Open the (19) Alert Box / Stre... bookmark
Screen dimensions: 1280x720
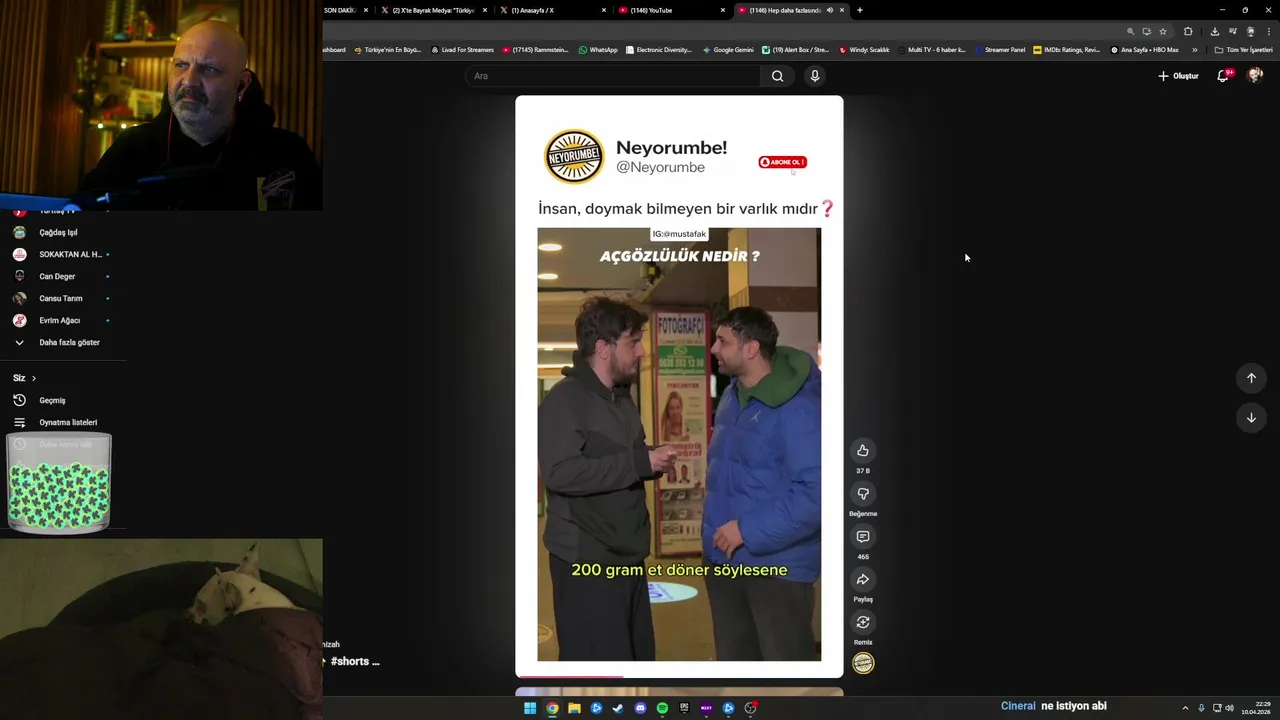(x=796, y=50)
